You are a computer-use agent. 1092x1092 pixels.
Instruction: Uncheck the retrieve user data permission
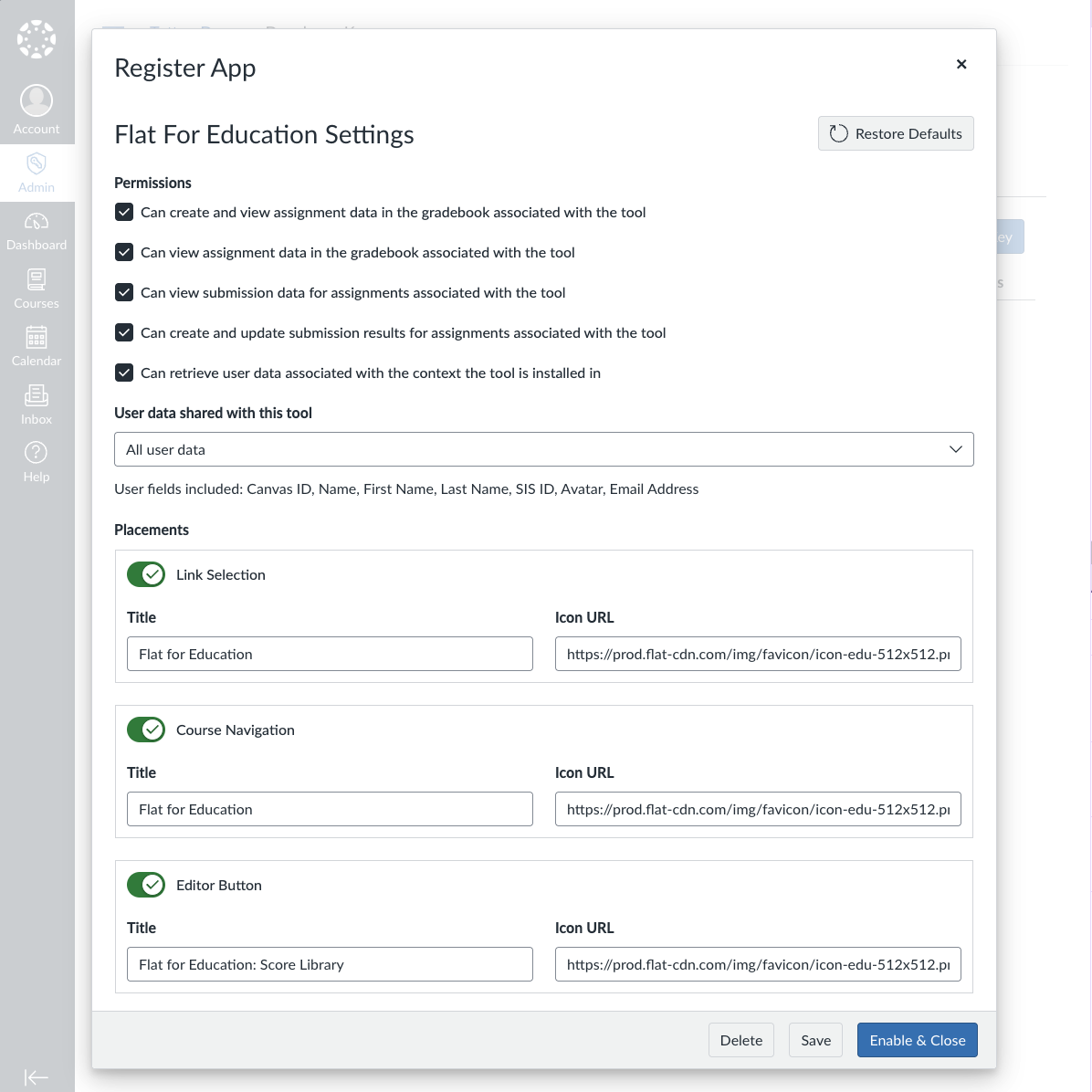[x=124, y=373]
